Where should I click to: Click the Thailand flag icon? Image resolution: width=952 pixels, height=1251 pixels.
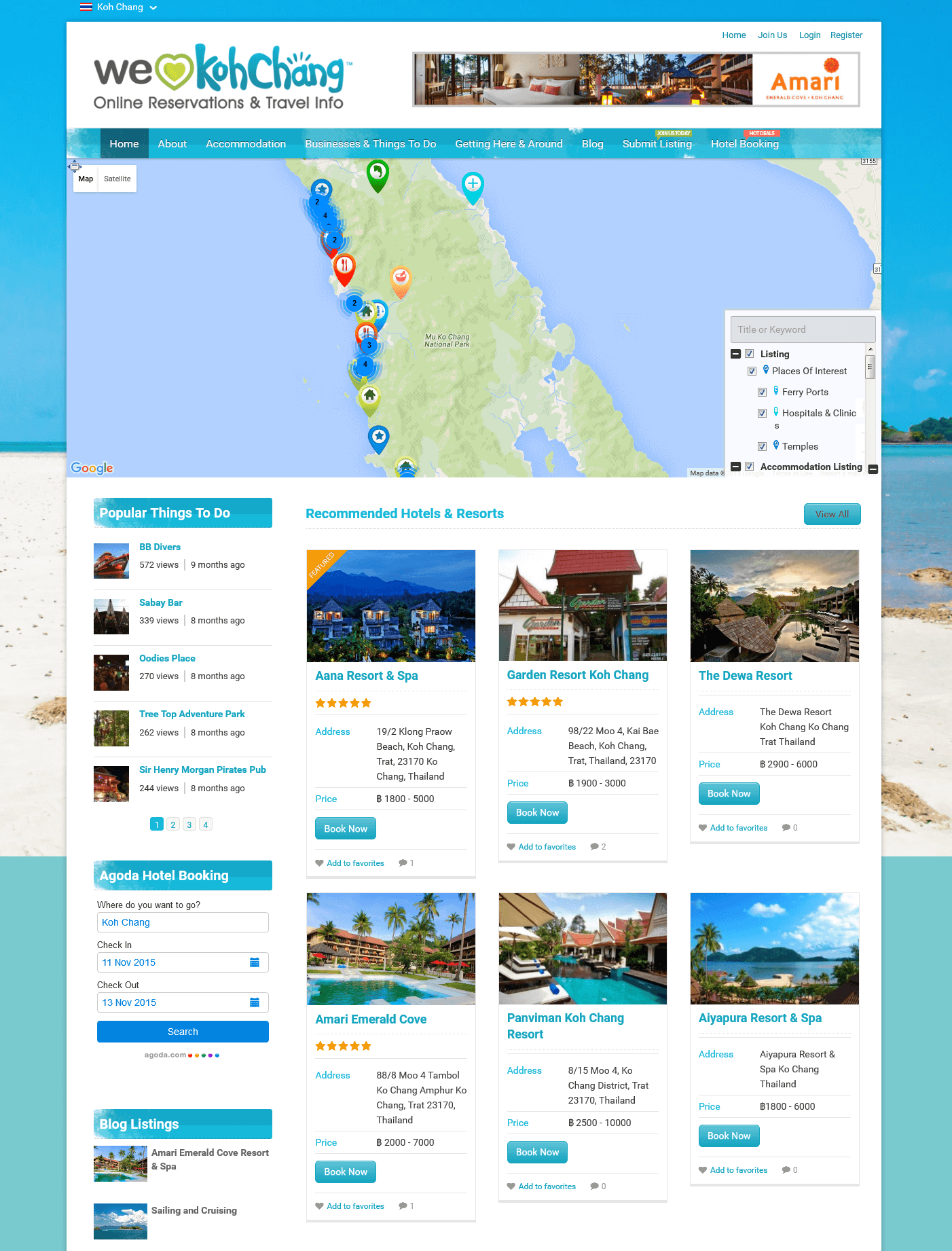(86, 7)
